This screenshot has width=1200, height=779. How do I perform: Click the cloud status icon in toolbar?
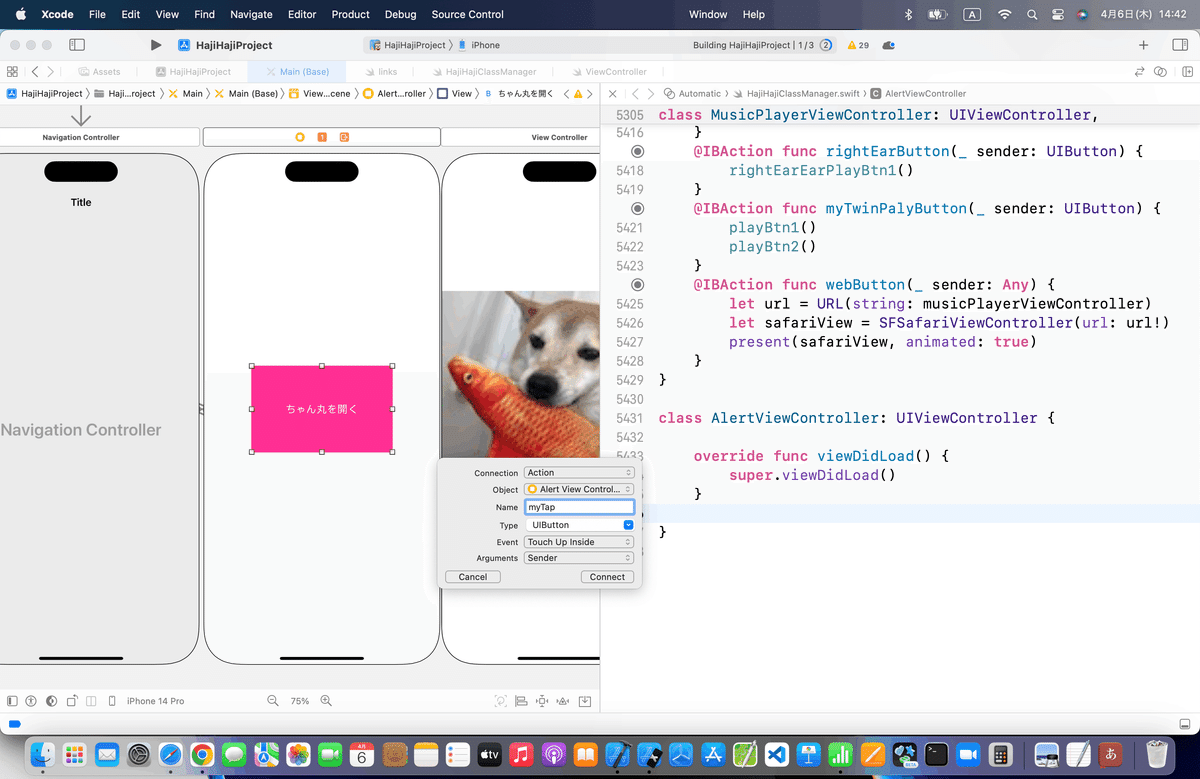(888, 45)
